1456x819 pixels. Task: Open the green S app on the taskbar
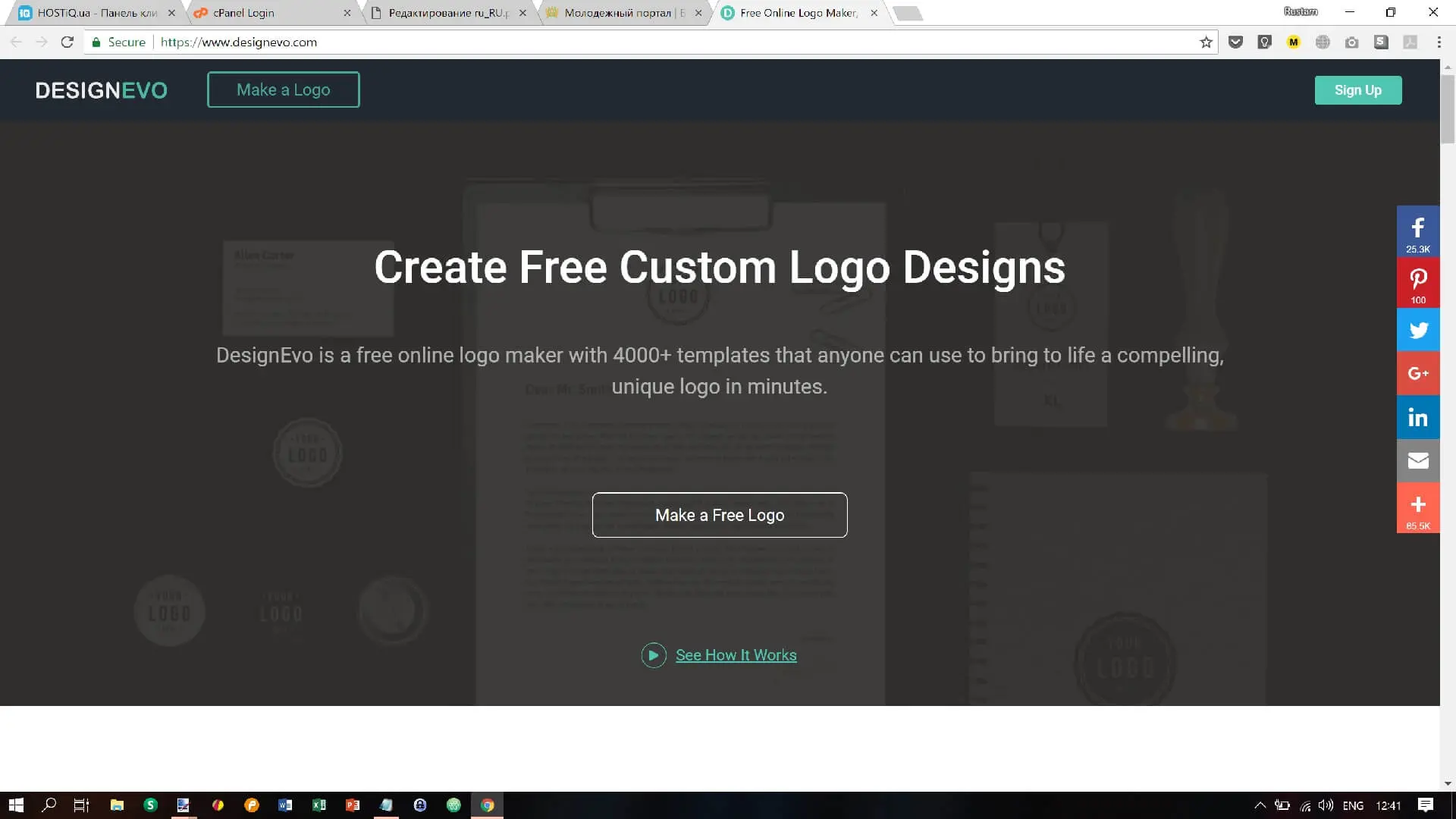click(150, 805)
